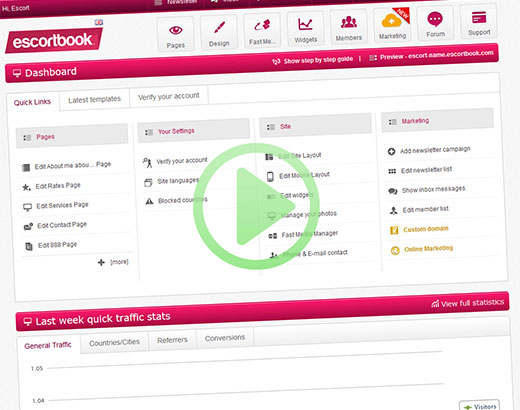Click the star icon beside Edit Rates Page
Screen dimensions: 520x410
[26, 187]
